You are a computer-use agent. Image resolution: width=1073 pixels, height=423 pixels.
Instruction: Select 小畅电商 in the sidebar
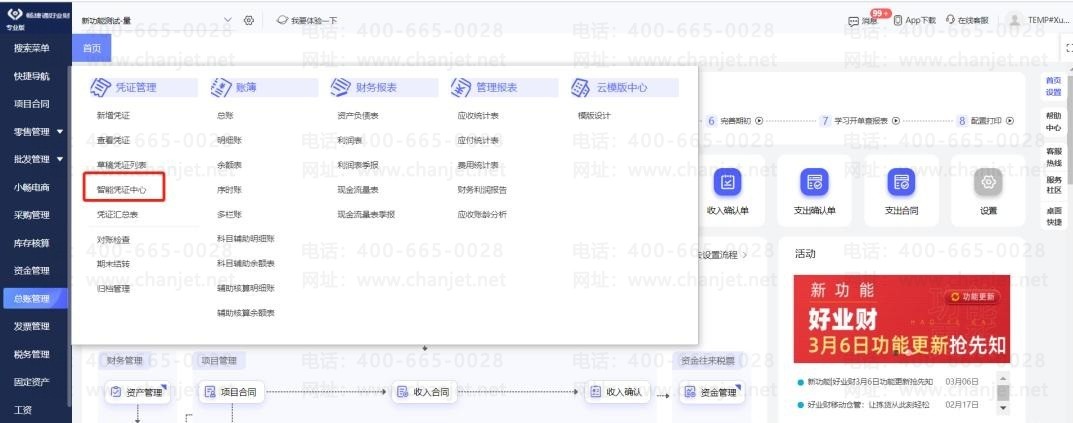pos(31,187)
